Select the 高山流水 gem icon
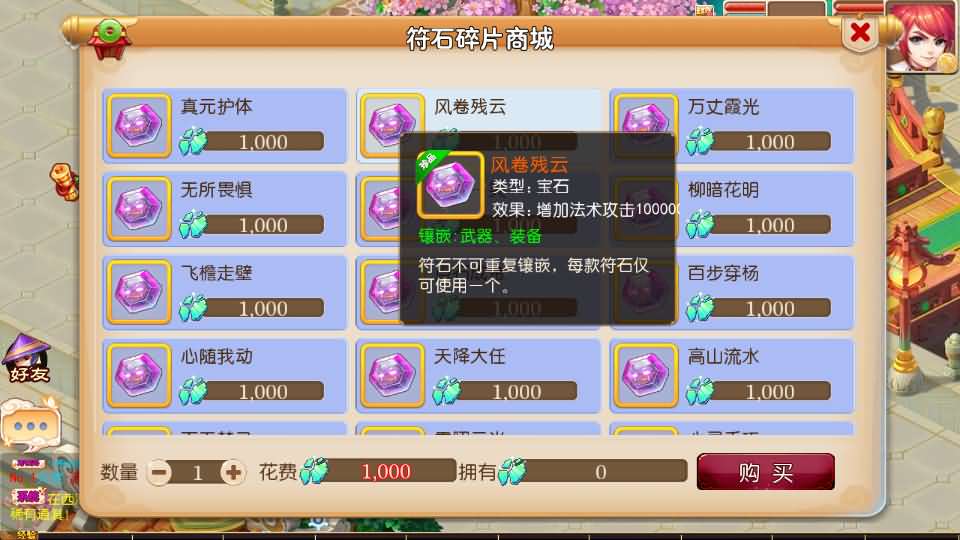Image resolution: width=960 pixels, height=540 pixels. 646,375
